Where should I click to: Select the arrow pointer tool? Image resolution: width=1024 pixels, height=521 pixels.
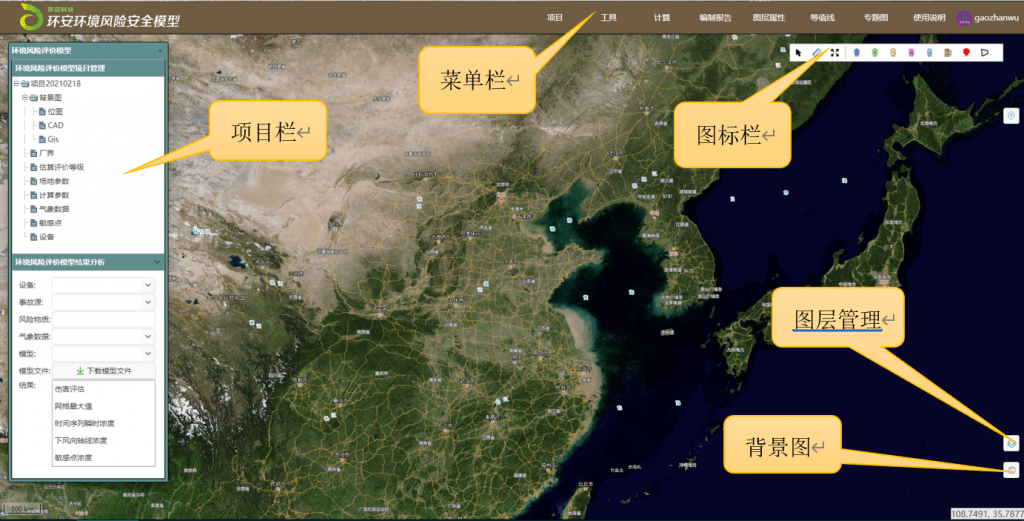click(x=799, y=52)
